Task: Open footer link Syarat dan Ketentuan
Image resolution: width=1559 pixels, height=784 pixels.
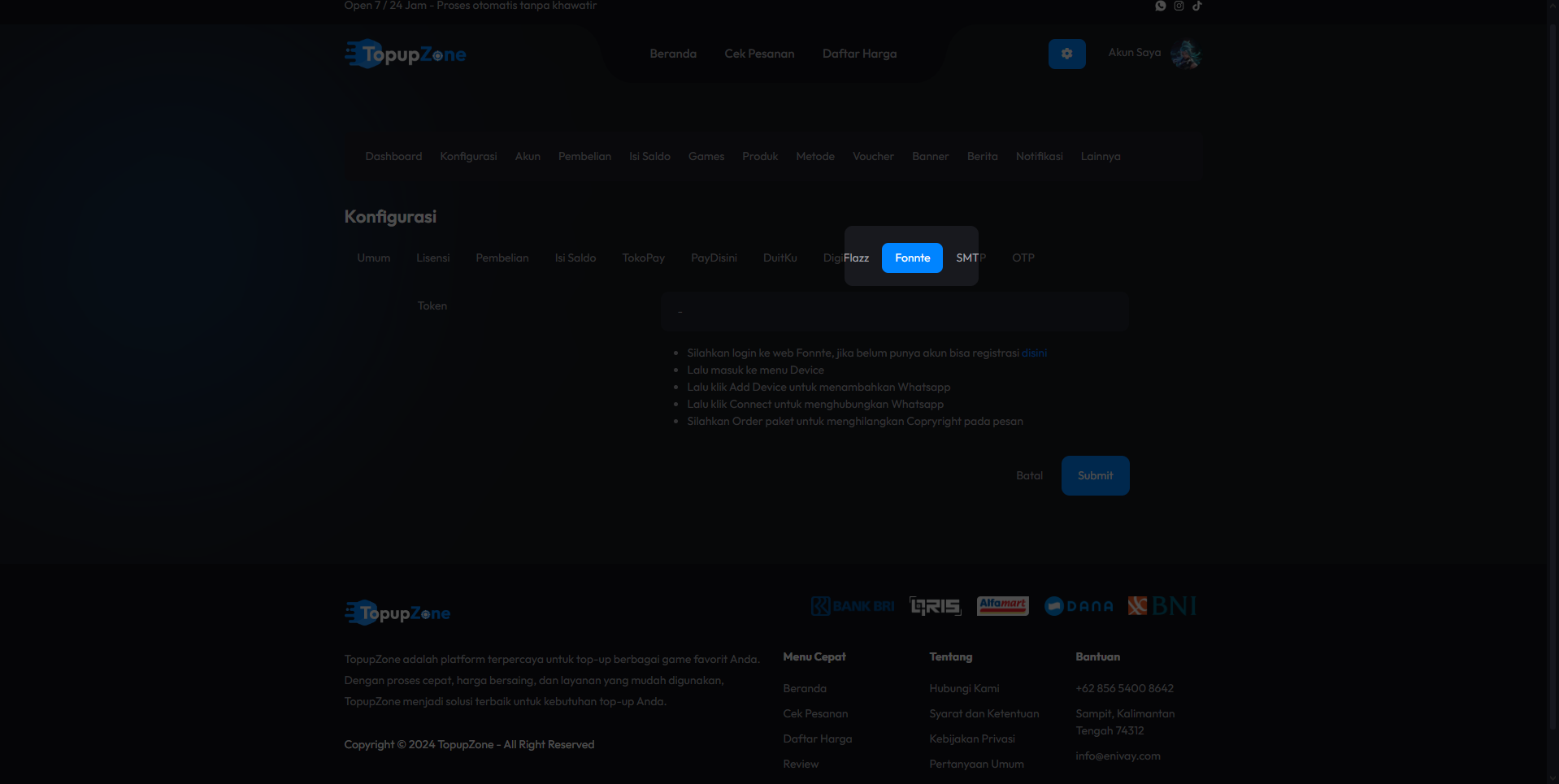Action: pos(984,713)
